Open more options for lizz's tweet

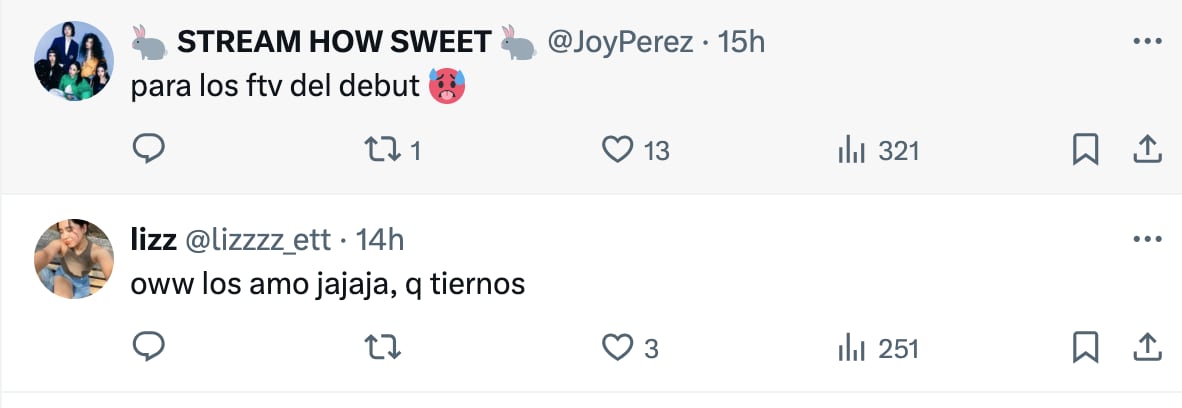[1145, 240]
